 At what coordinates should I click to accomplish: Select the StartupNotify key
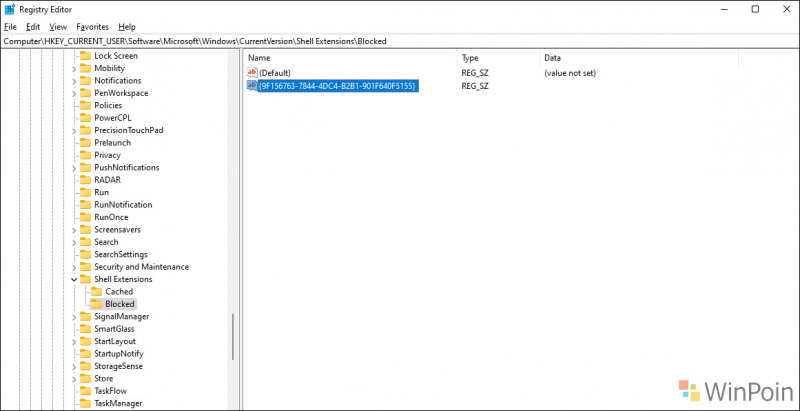118,354
